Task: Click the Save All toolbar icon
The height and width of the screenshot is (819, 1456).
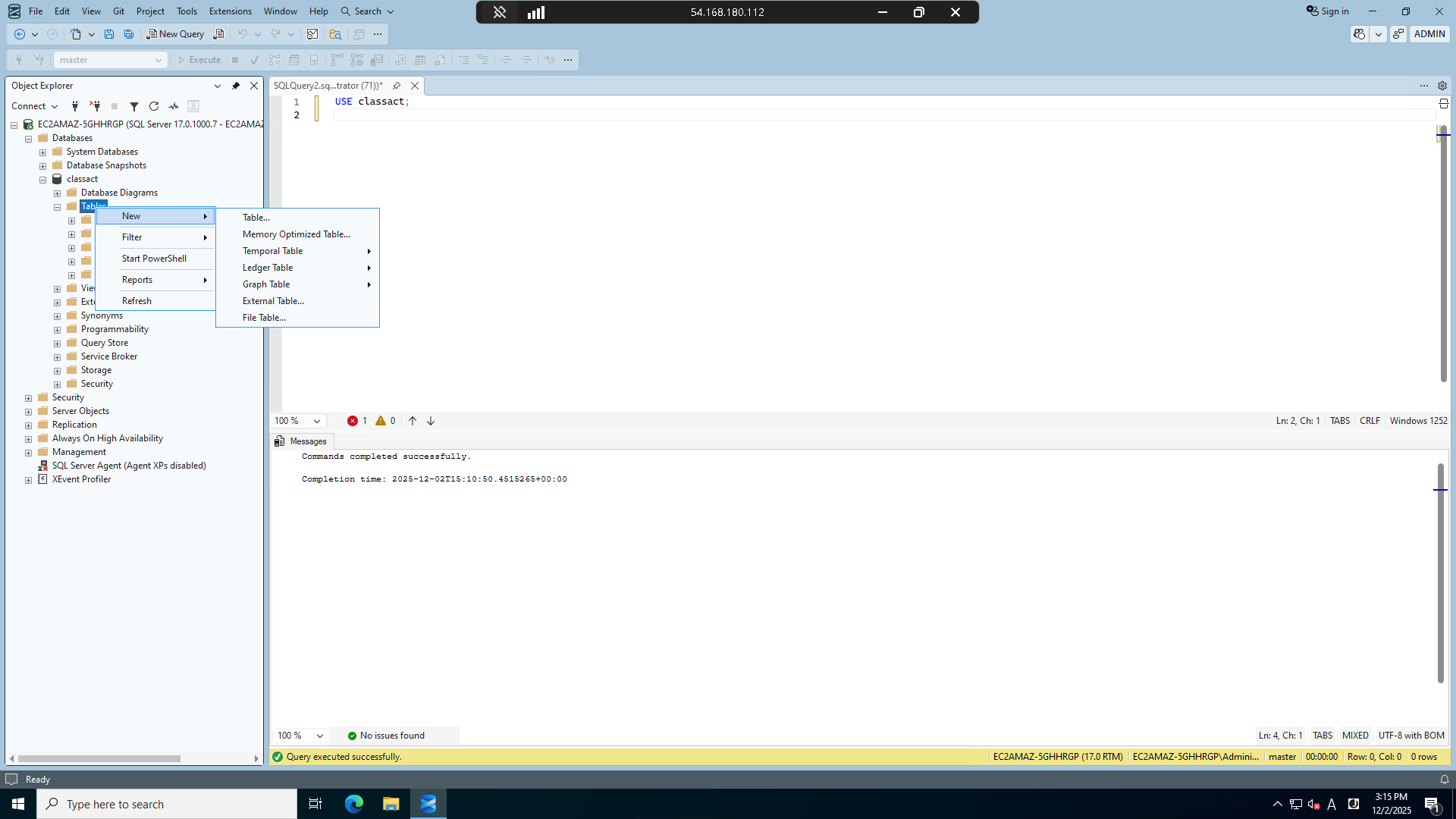Action: (129, 34)
